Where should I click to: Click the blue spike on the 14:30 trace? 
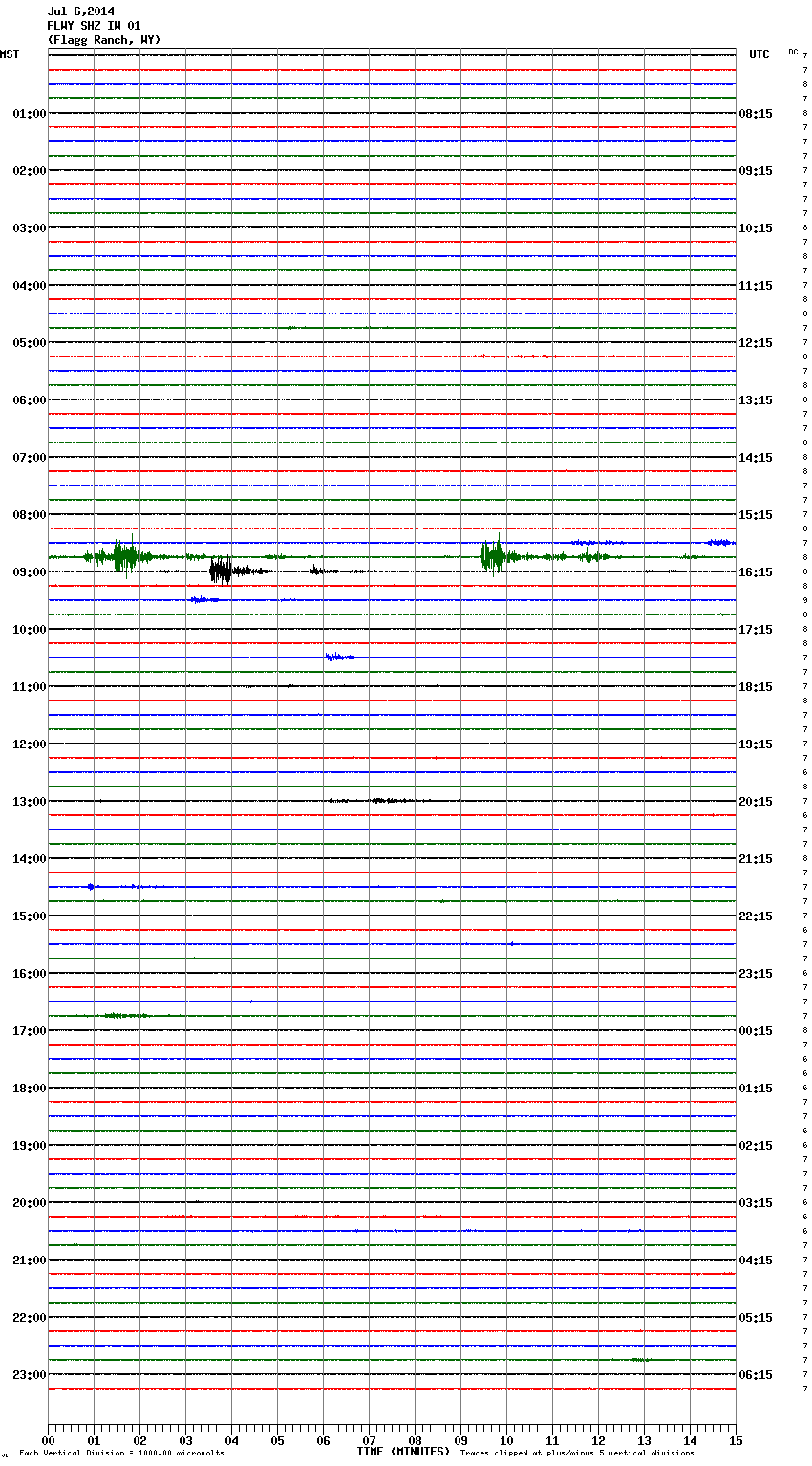[x=91, y=887]
